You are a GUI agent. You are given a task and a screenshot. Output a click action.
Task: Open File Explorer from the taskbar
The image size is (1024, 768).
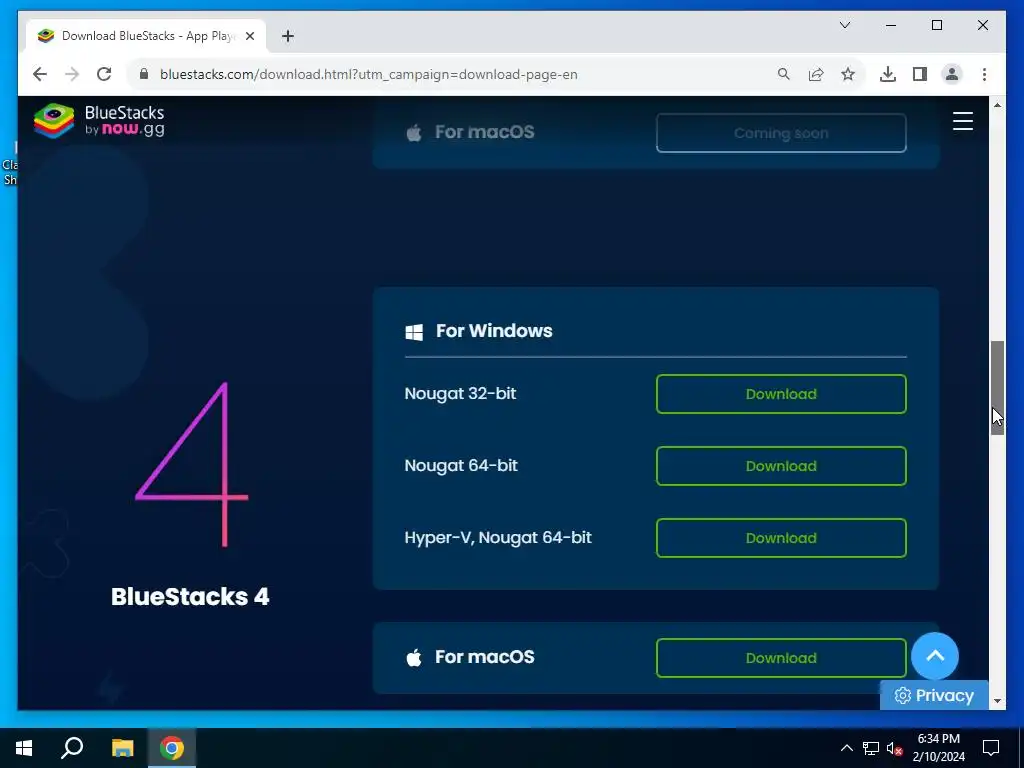click(x=122, y=748)
